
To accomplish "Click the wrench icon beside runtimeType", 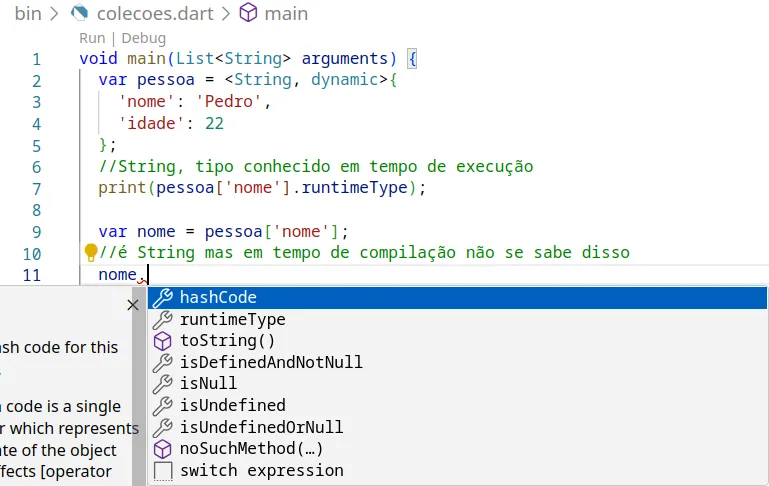I will (163, 319).
